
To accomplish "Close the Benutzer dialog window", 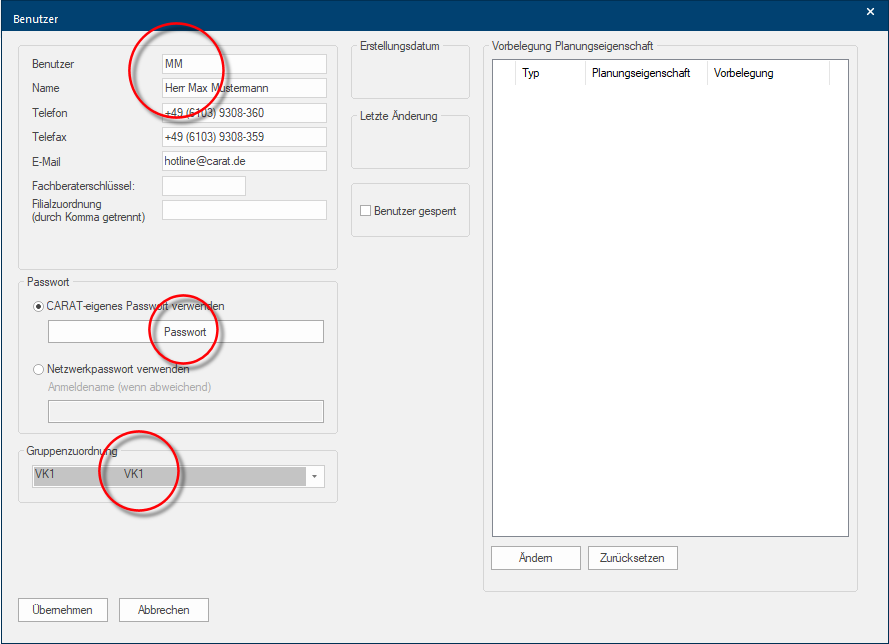I will 870,12.
